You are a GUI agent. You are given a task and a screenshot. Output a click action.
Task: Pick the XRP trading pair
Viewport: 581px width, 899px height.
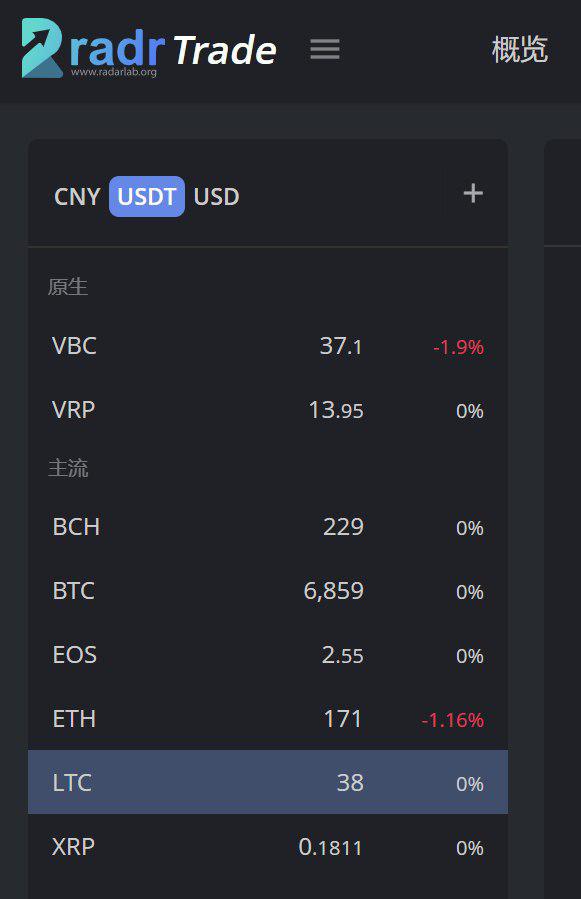pyautogui.click(x=268, y=847)
